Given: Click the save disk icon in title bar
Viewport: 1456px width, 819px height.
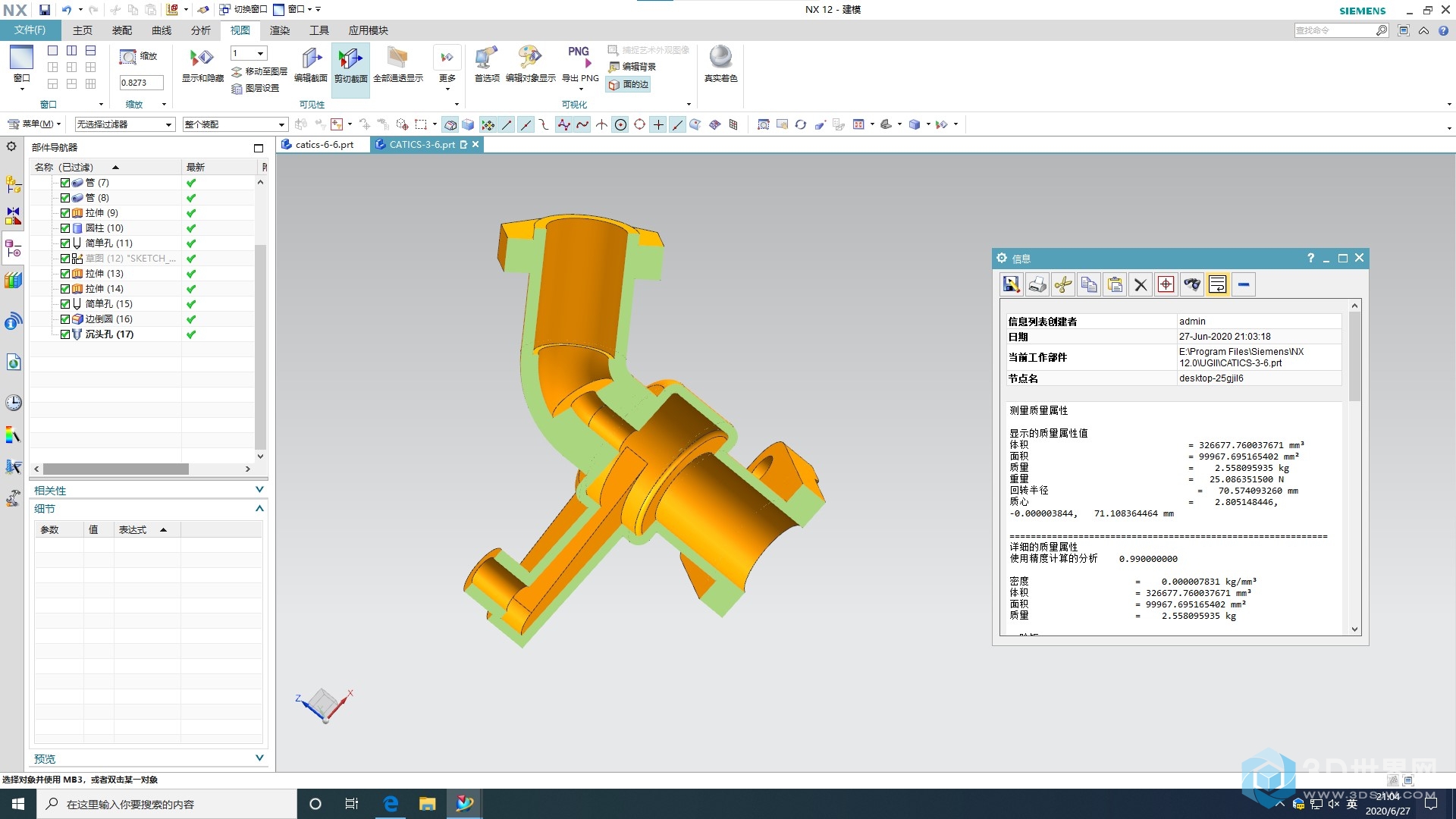Looking at the screenshot, I should click(45, 10).
